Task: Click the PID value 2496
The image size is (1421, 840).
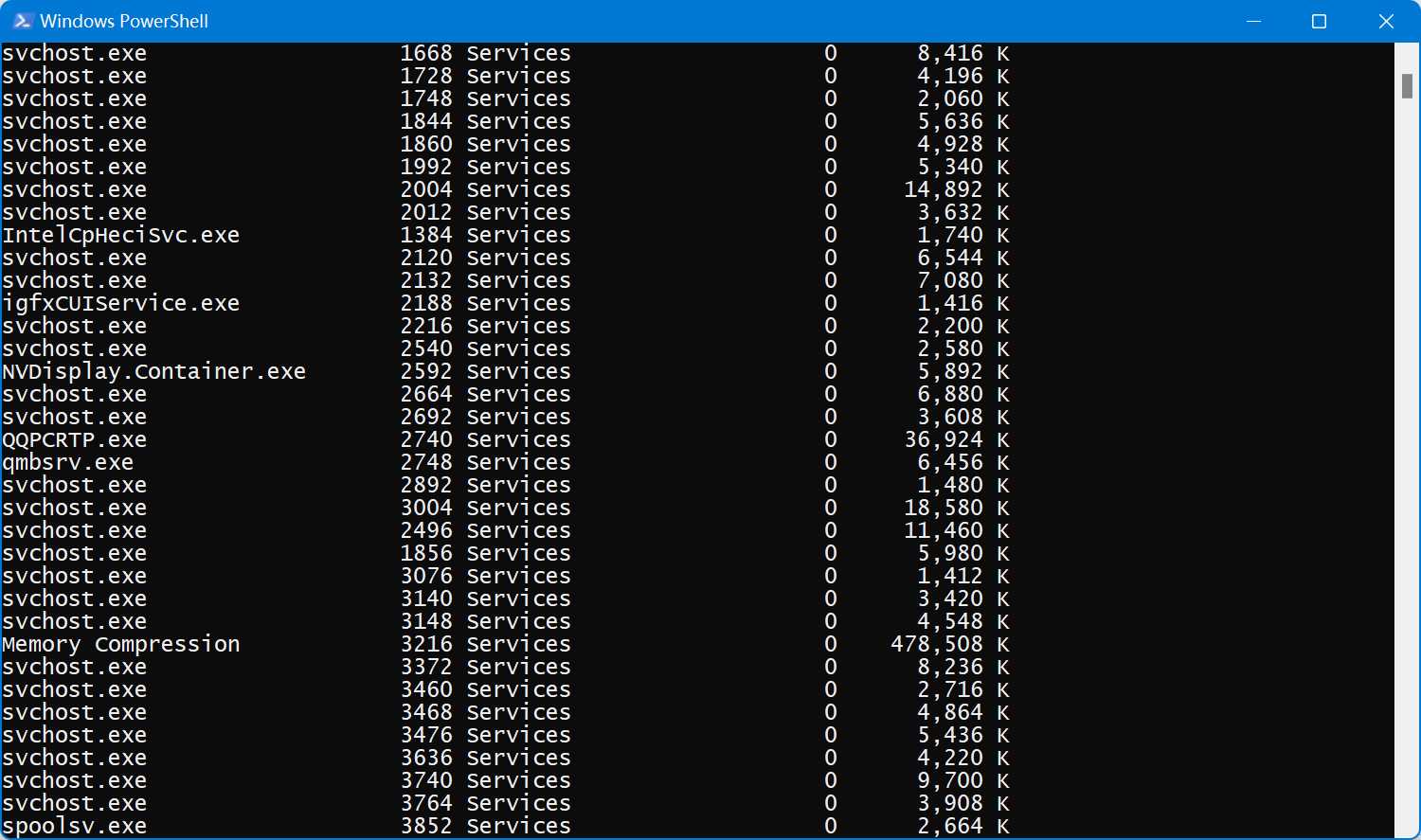Action: [x=426, y=530]
